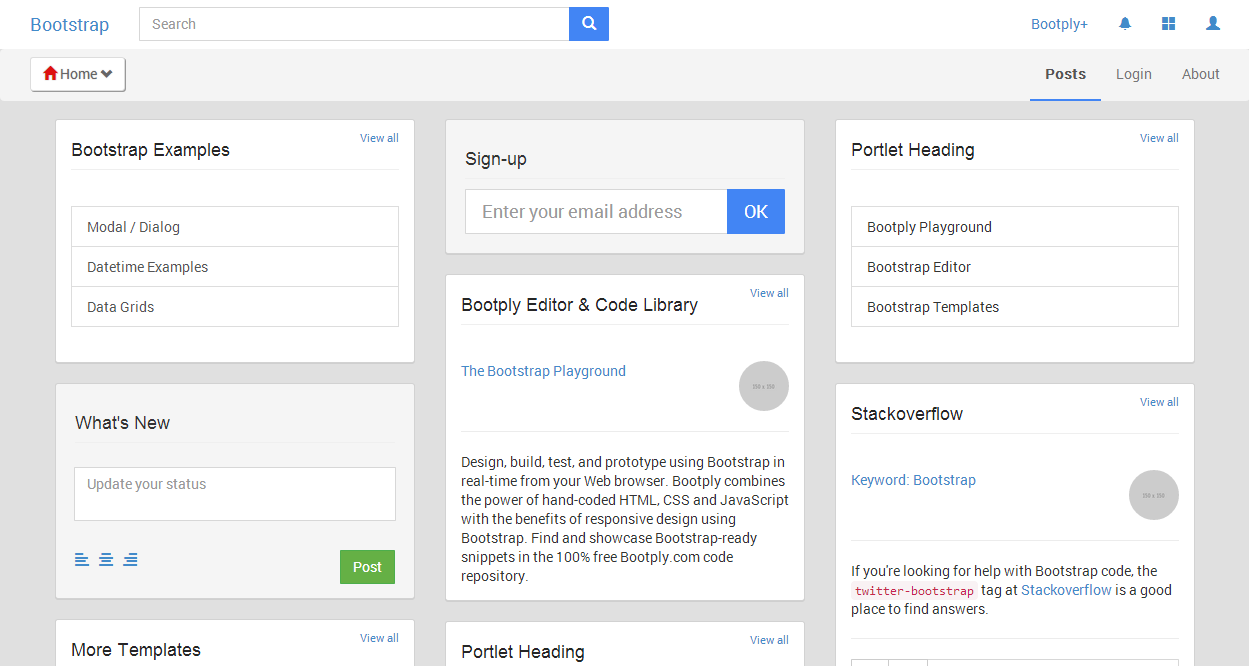
Task: View all in Bootply Editor & Code Library
Action: (769, 293)
